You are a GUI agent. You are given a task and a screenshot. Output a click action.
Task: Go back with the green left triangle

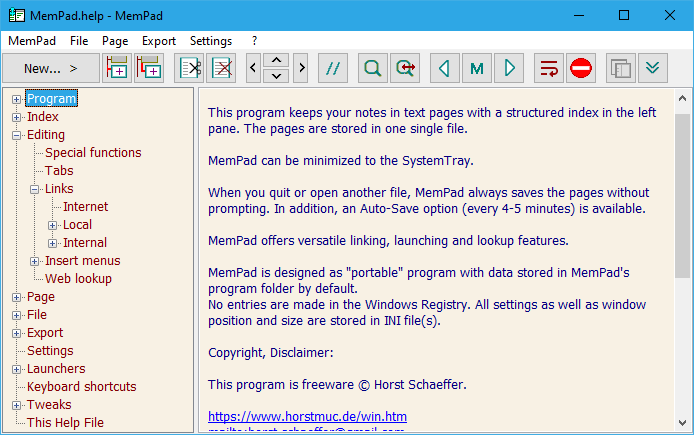point(444,68)
